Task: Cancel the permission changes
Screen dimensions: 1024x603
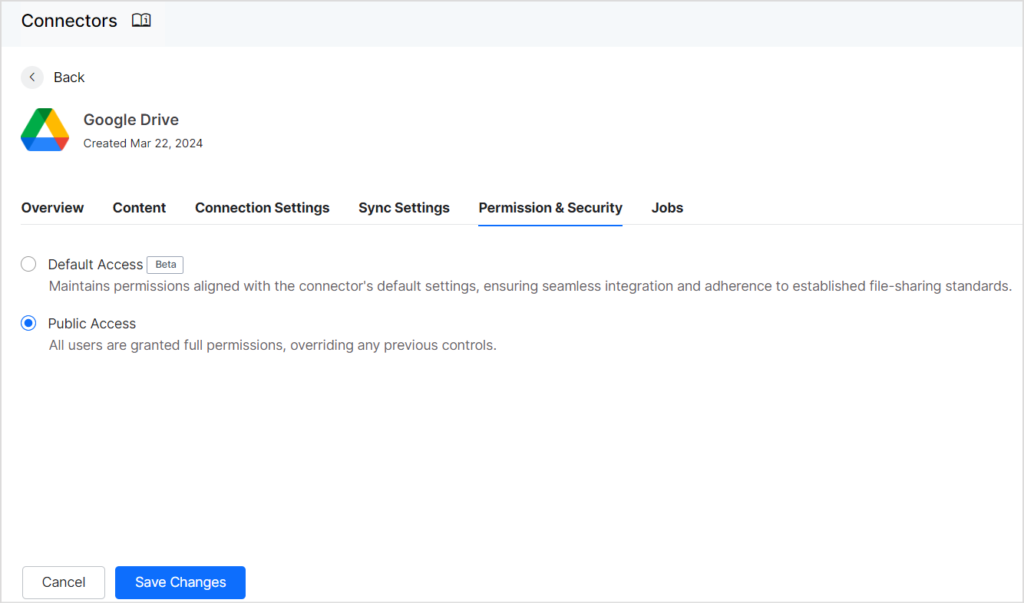Action: [63, 582]
